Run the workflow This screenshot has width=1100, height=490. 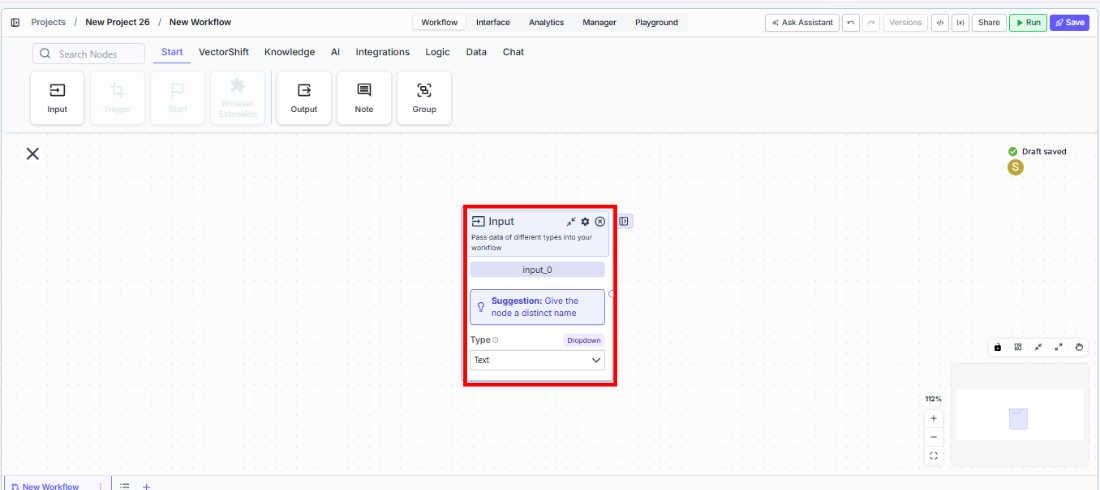(x=1028, y=22)
